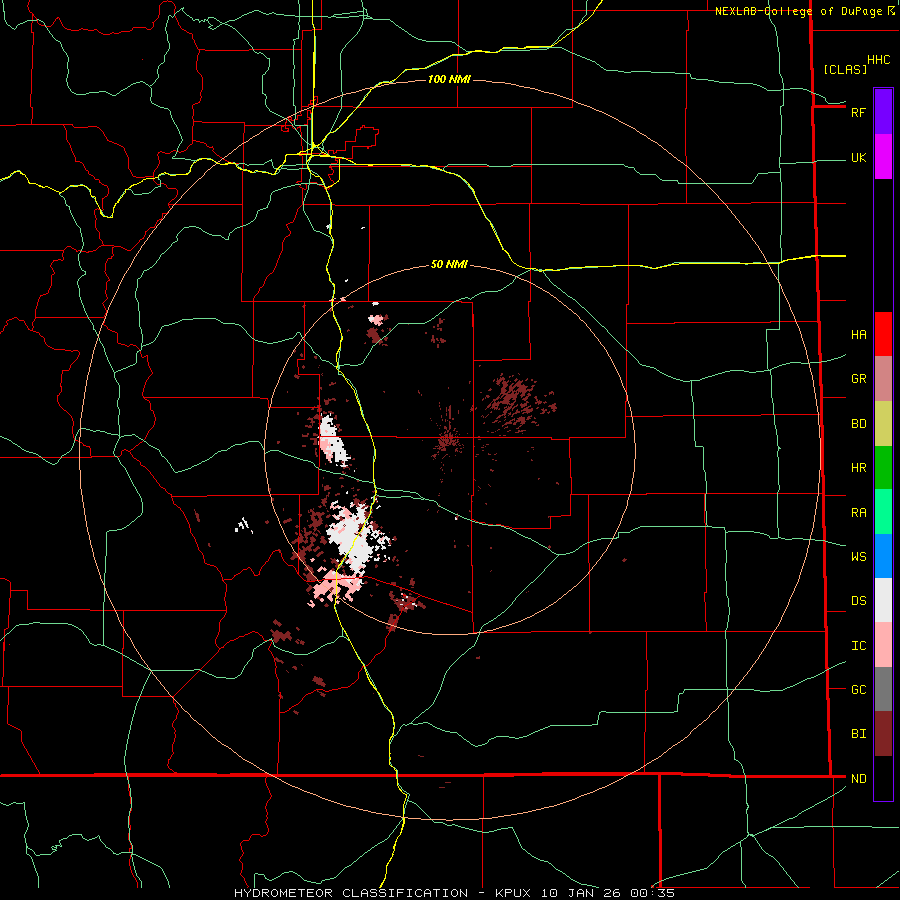900x900 pixels.
Task: Click the light pink IC legend swatch
Action: (883, 645)
